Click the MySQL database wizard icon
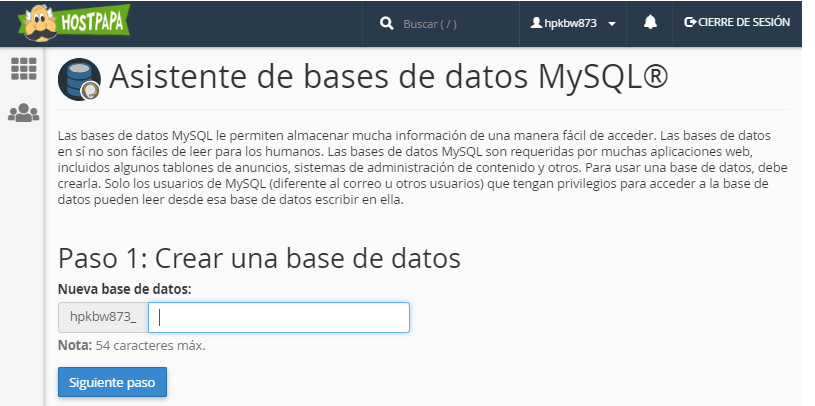Screen dimensions: 815x406 pyautogui.click(x=79, y=79)
